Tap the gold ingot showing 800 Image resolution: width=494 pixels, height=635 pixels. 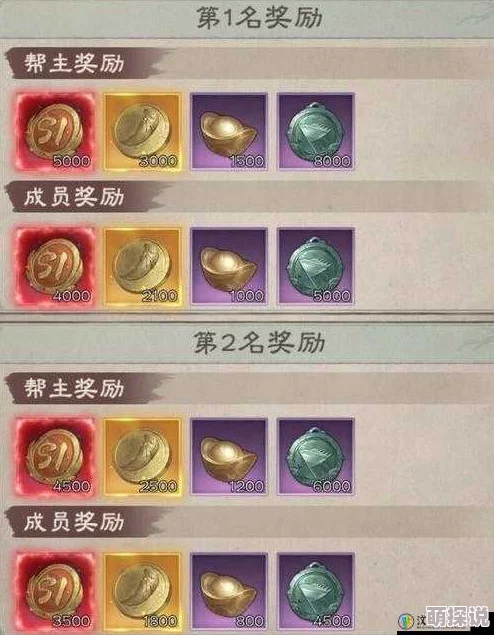tap(229, 592)
